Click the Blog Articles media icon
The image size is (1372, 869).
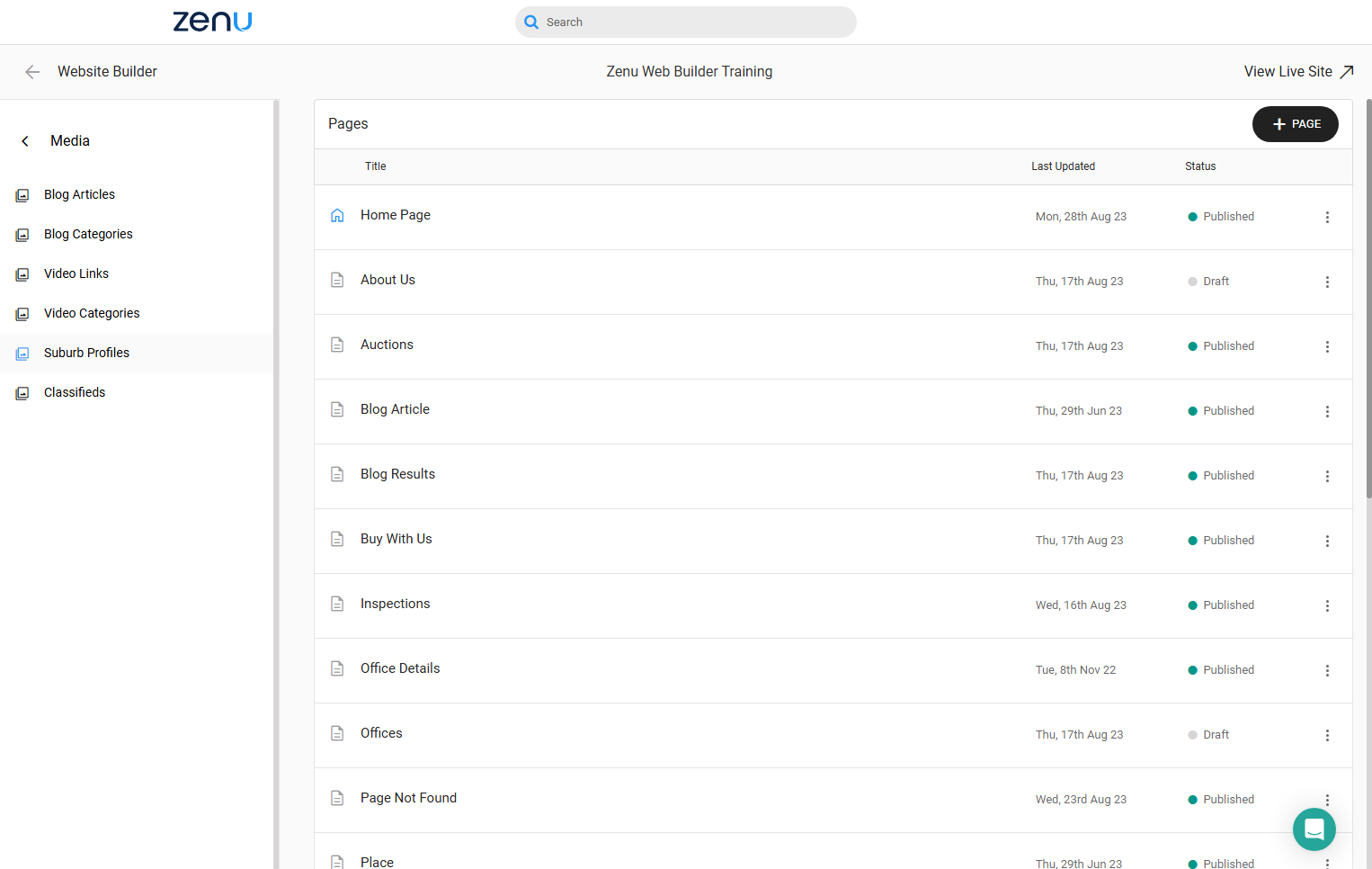click(22, 195)
